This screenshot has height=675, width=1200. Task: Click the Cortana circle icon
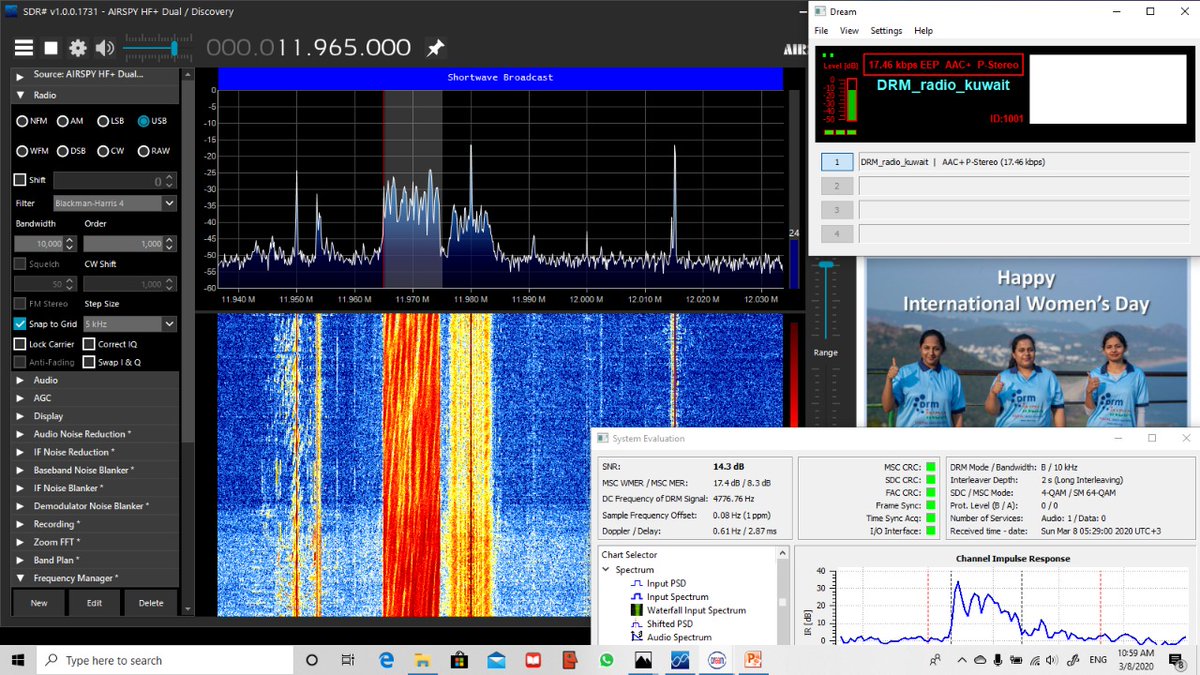click(312, 660)
